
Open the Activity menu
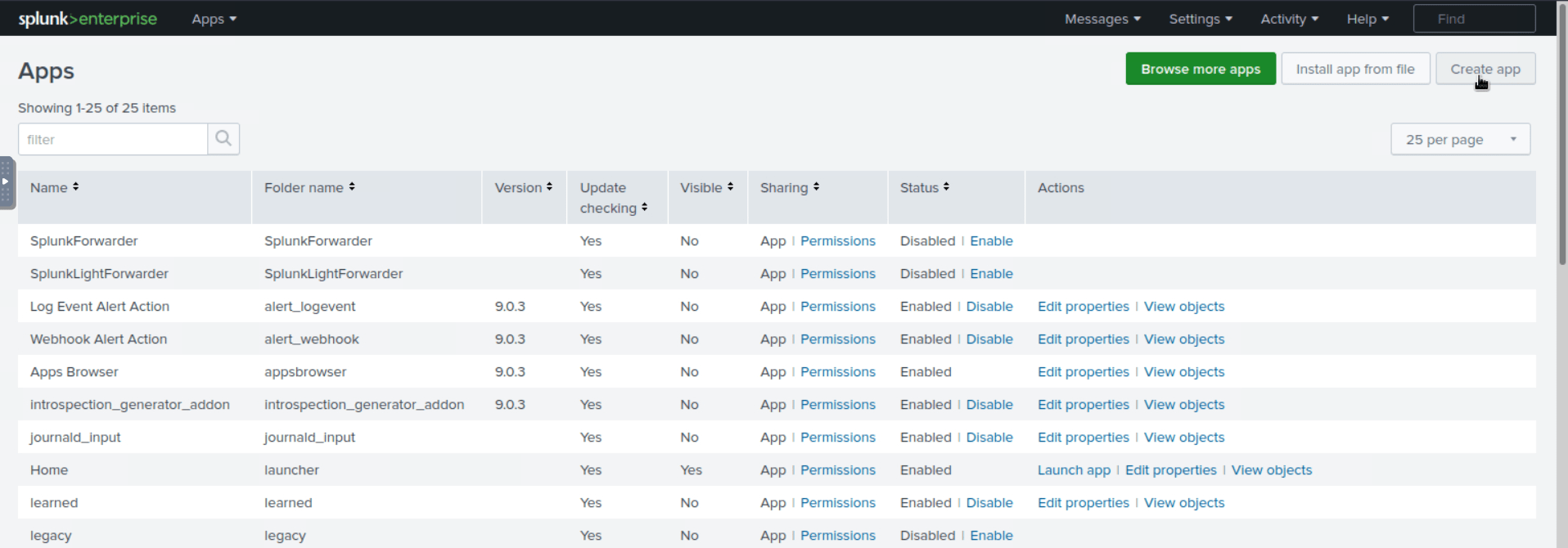(1290, 19)
